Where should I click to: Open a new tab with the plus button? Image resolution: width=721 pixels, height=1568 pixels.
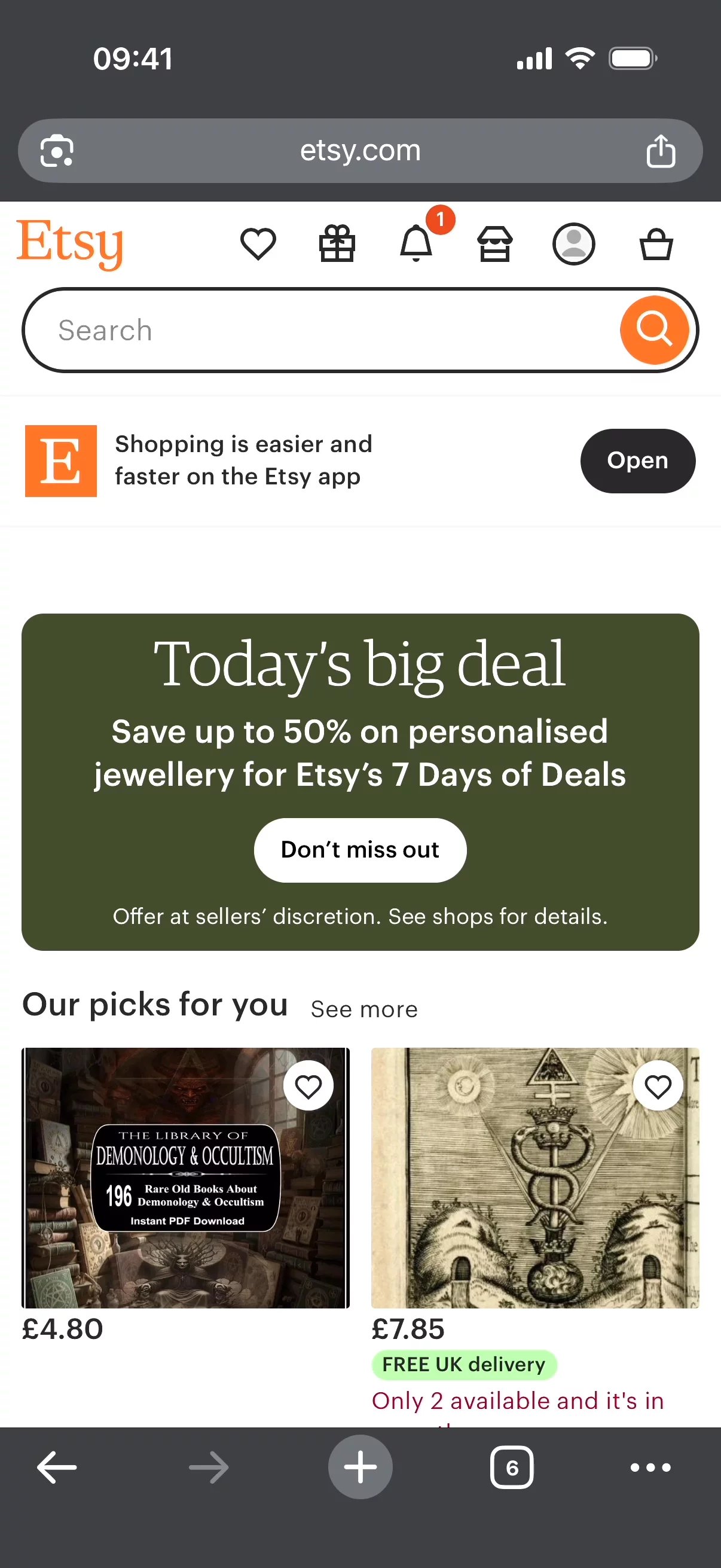pyautogui.click(x=360, y=1468)
